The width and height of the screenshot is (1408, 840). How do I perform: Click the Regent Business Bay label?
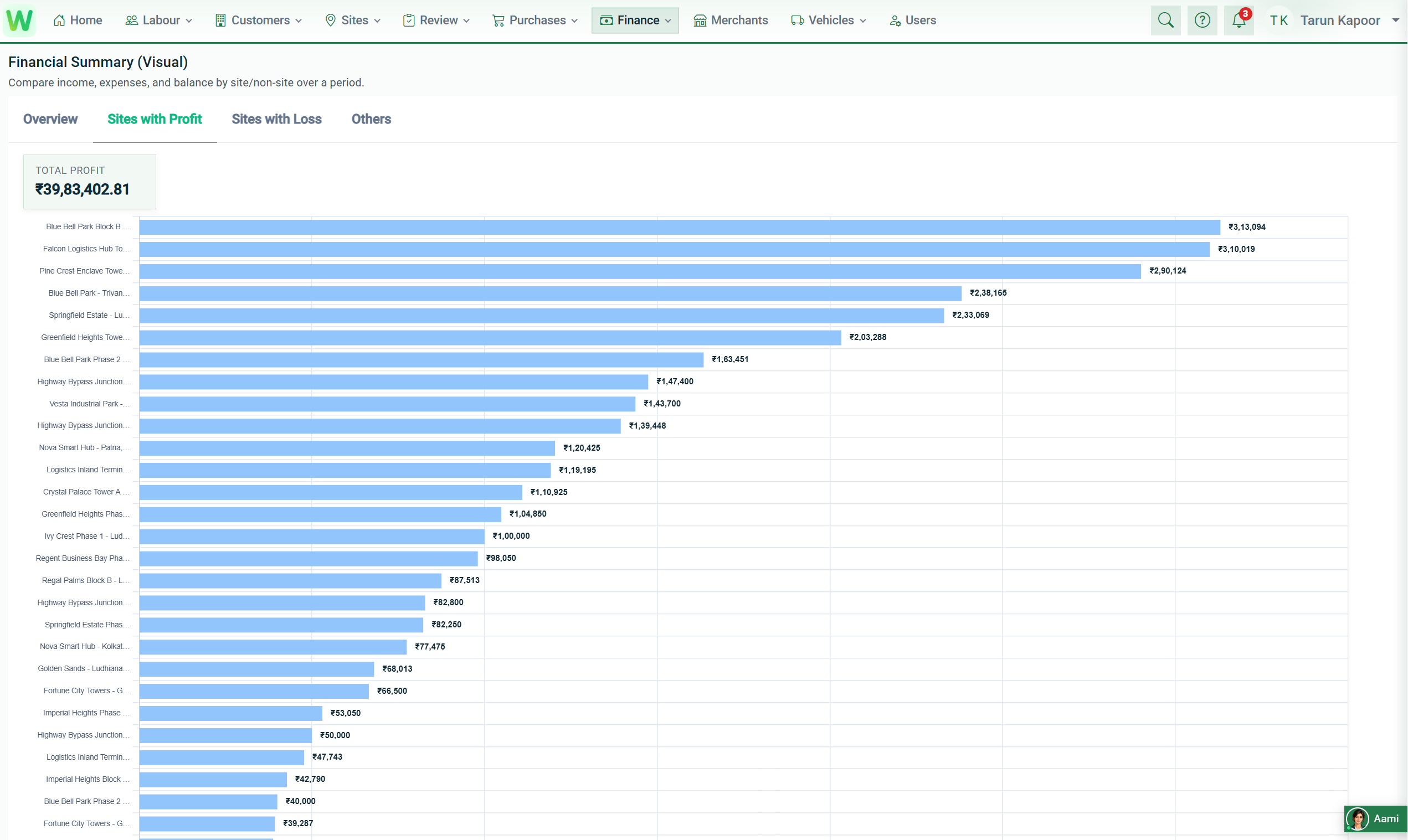[83, 558]
